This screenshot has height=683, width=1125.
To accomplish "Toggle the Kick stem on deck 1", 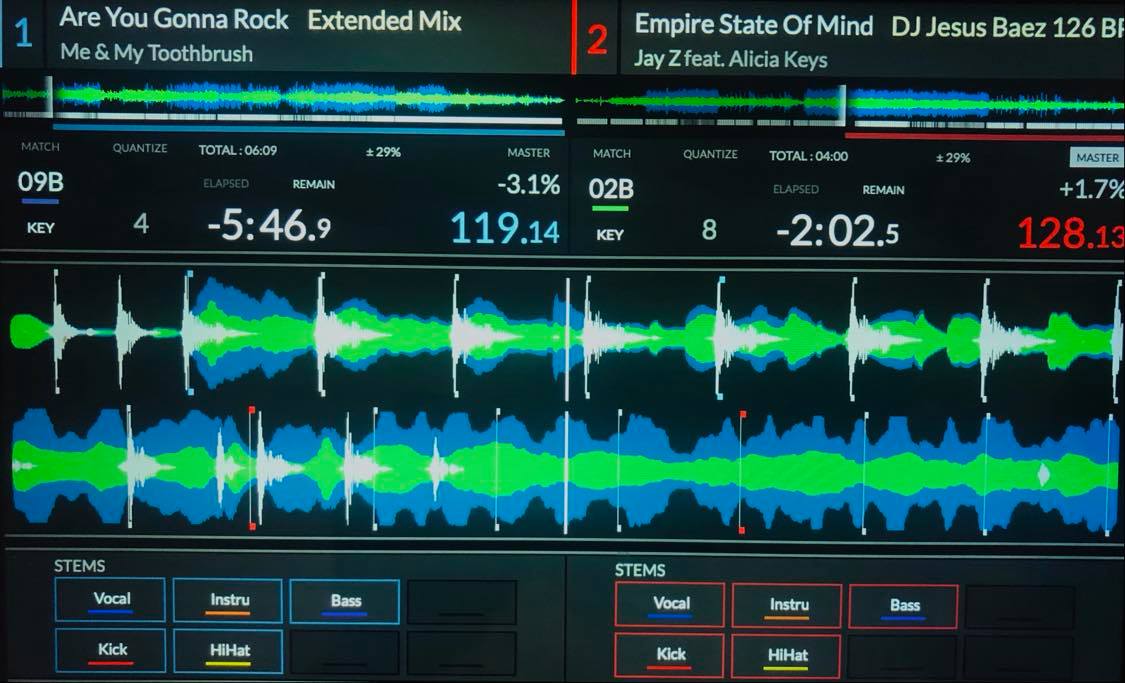I will click(x=110, y=651).
